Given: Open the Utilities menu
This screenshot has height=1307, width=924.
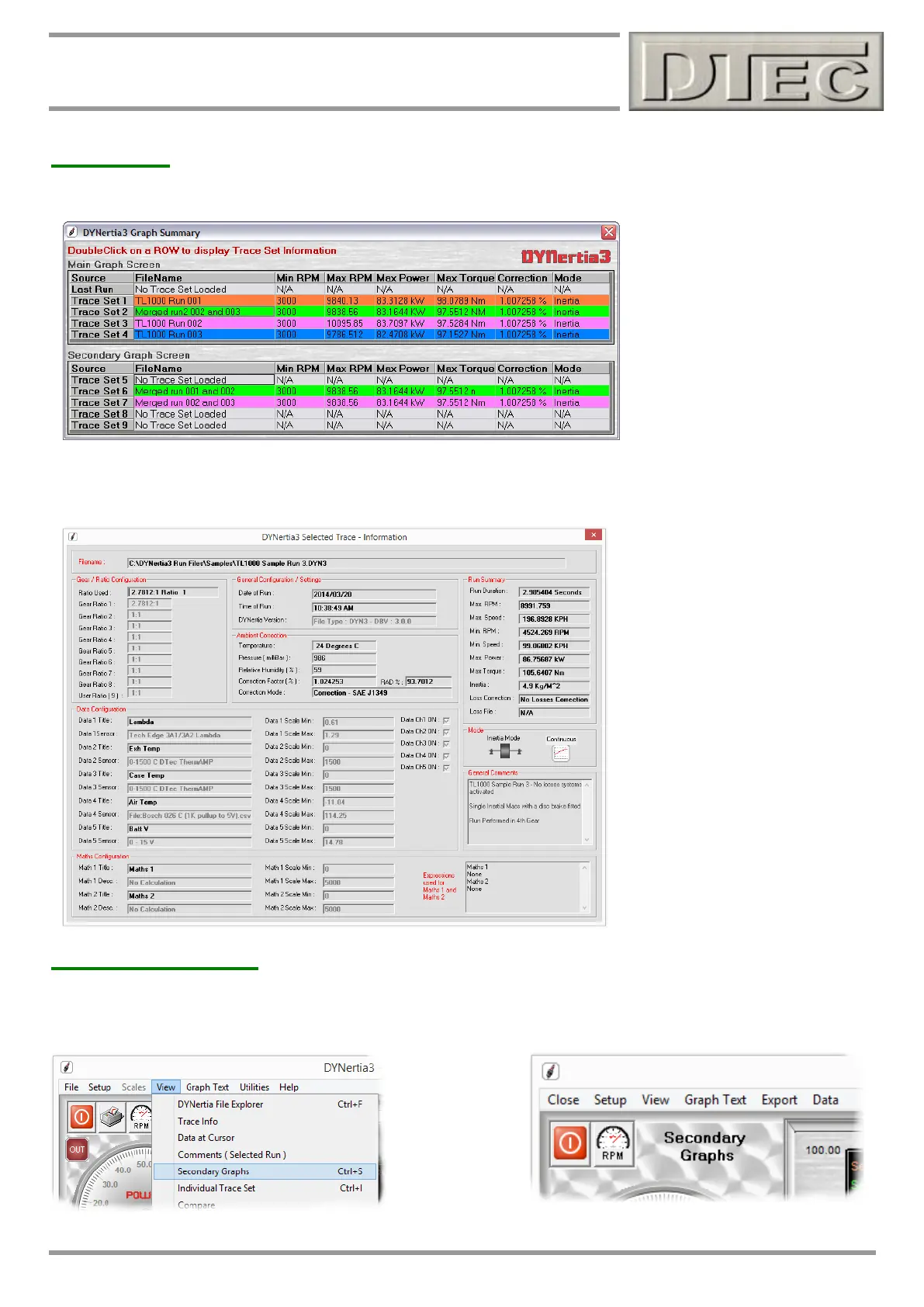Looking at the screenshot, I should [x=254, y=1087].
